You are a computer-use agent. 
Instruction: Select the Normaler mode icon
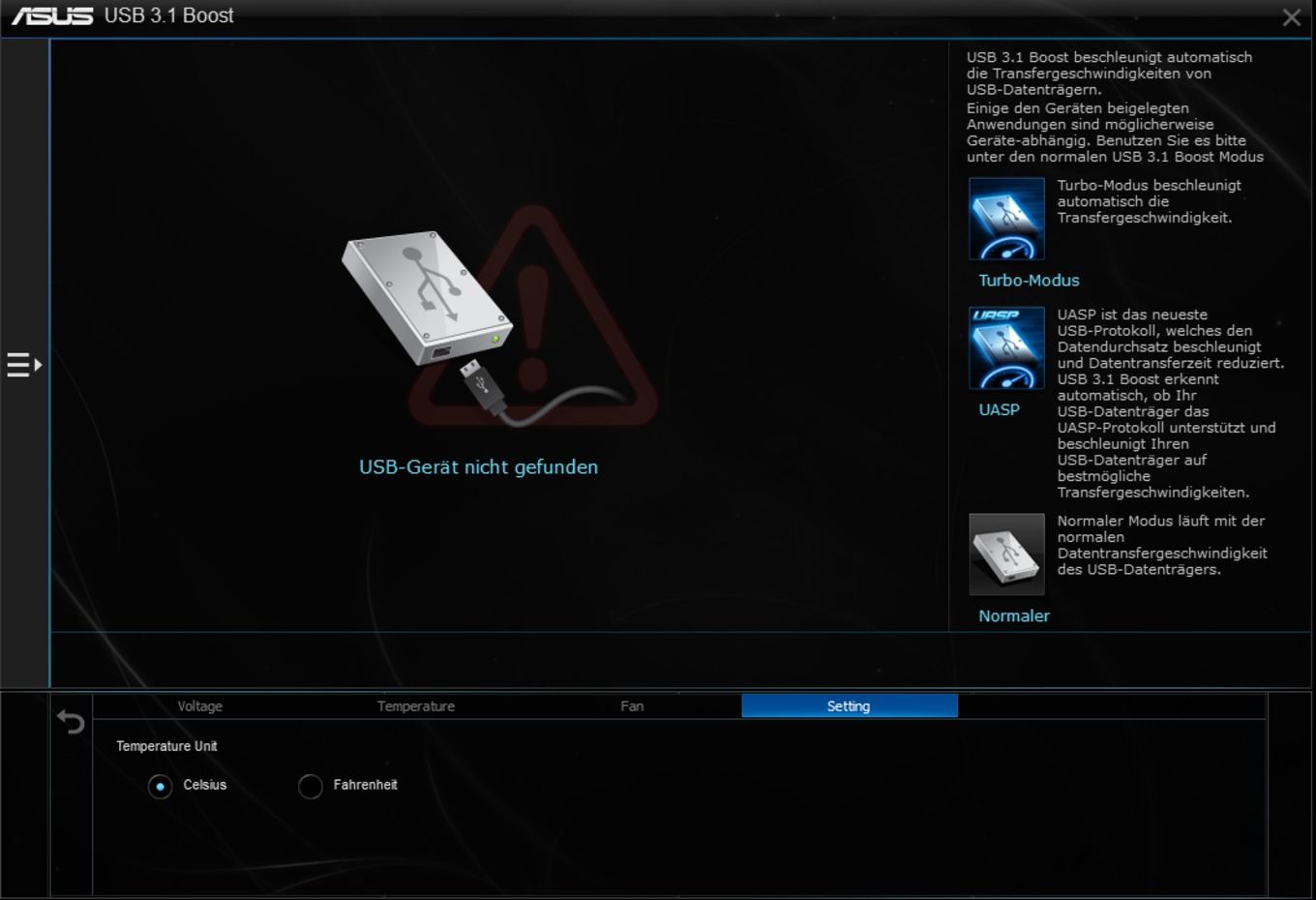[1006, 555]
